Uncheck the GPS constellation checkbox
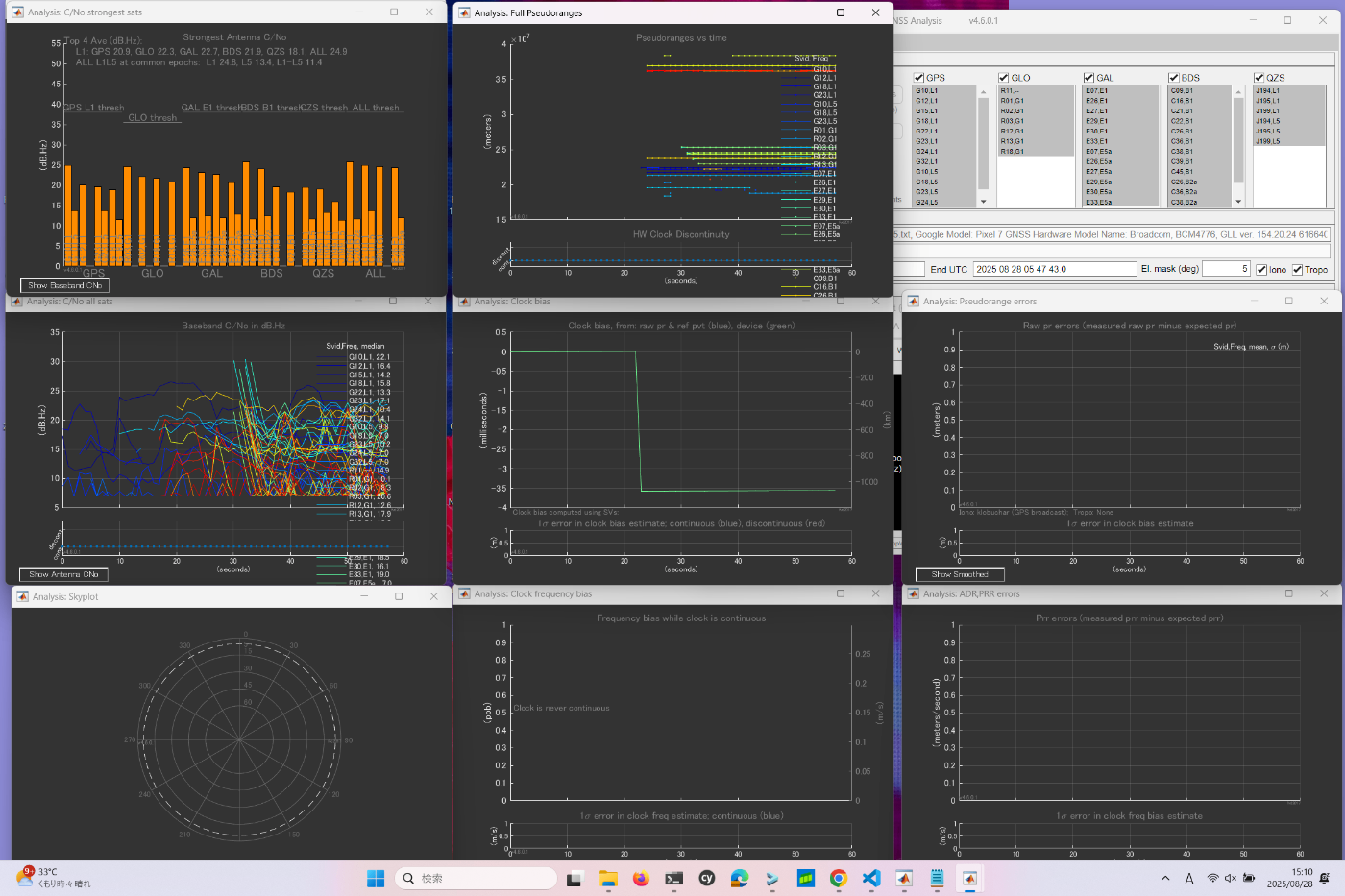The image size is (1345, 896). click(x=919, y=78)
